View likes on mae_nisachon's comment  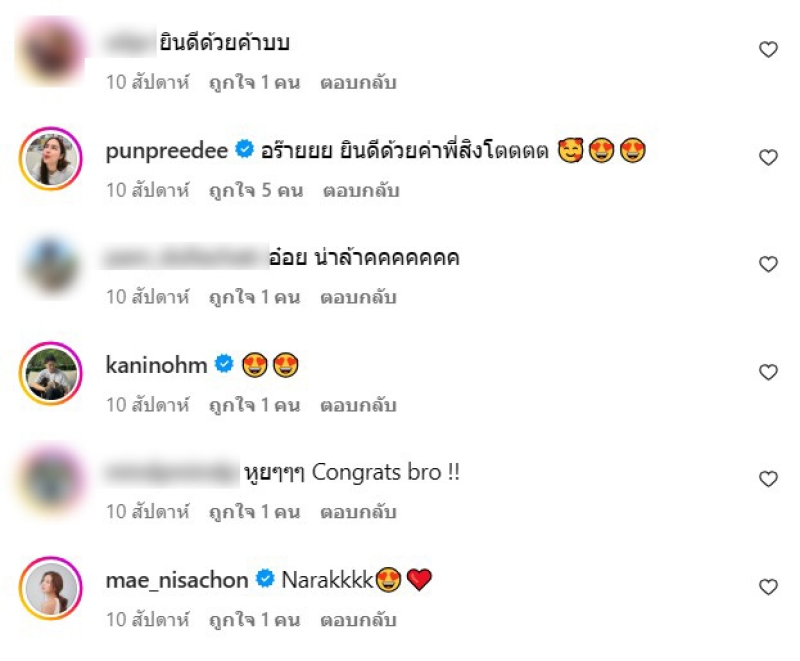255,620
